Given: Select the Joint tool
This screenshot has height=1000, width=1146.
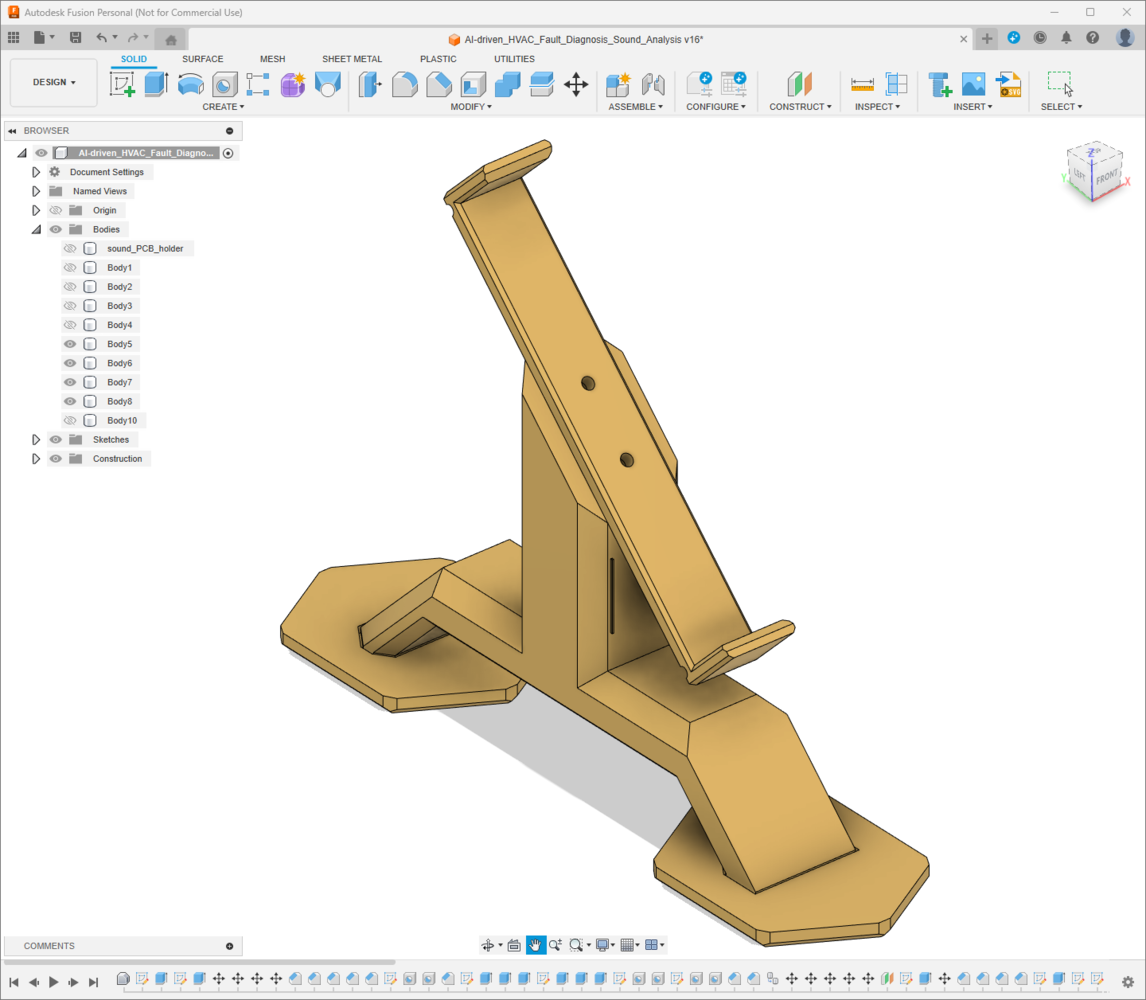Looking at the screenshot, I should (x=653, y=84).
